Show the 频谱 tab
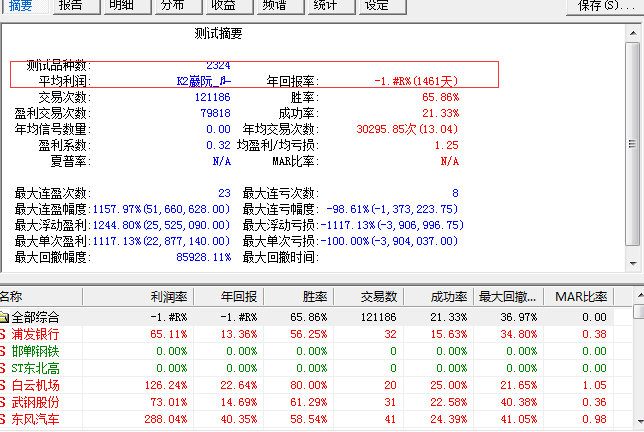 pos(275,6)
